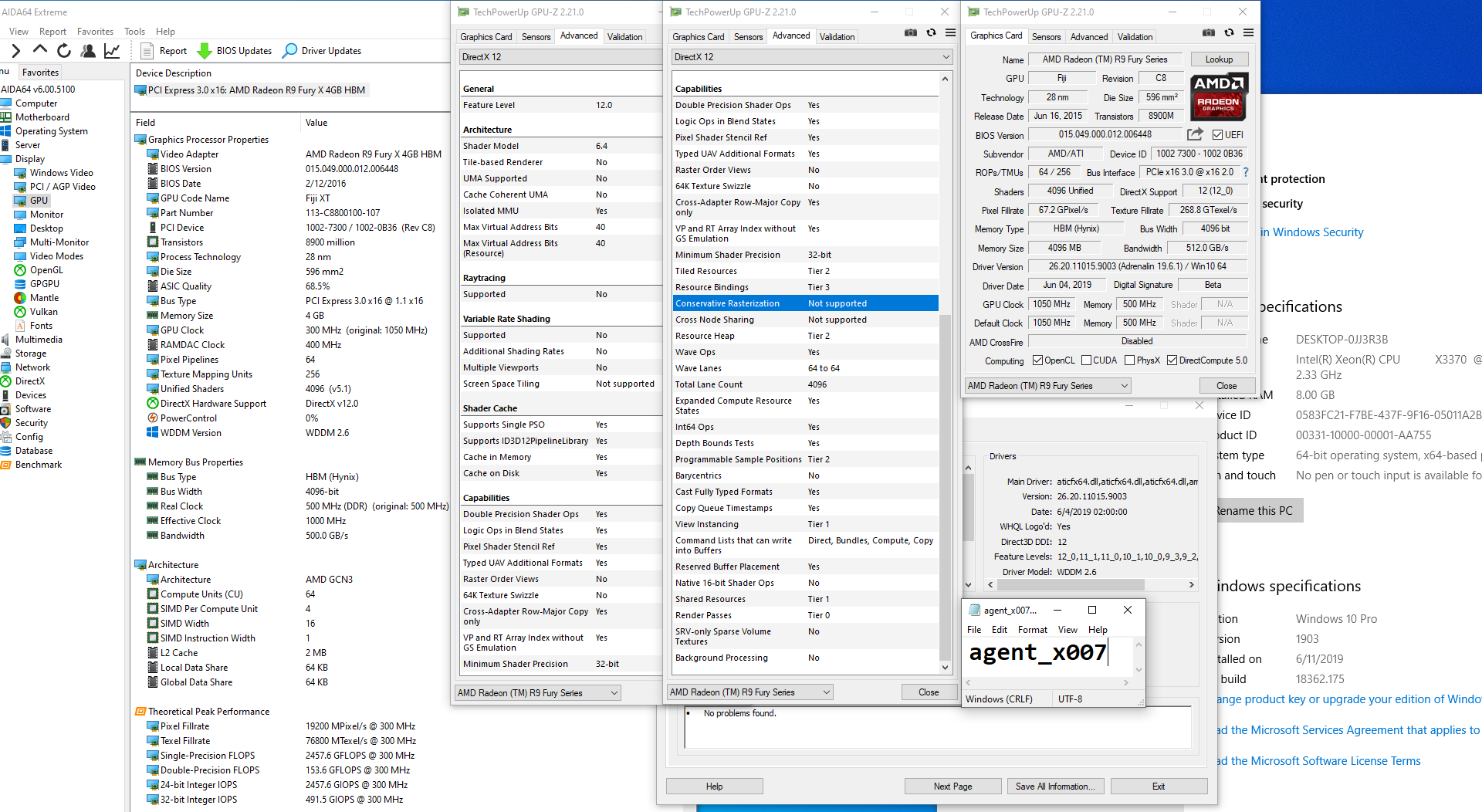Click the line chart icon in AIDA64 toolbar

pos(112,51)
